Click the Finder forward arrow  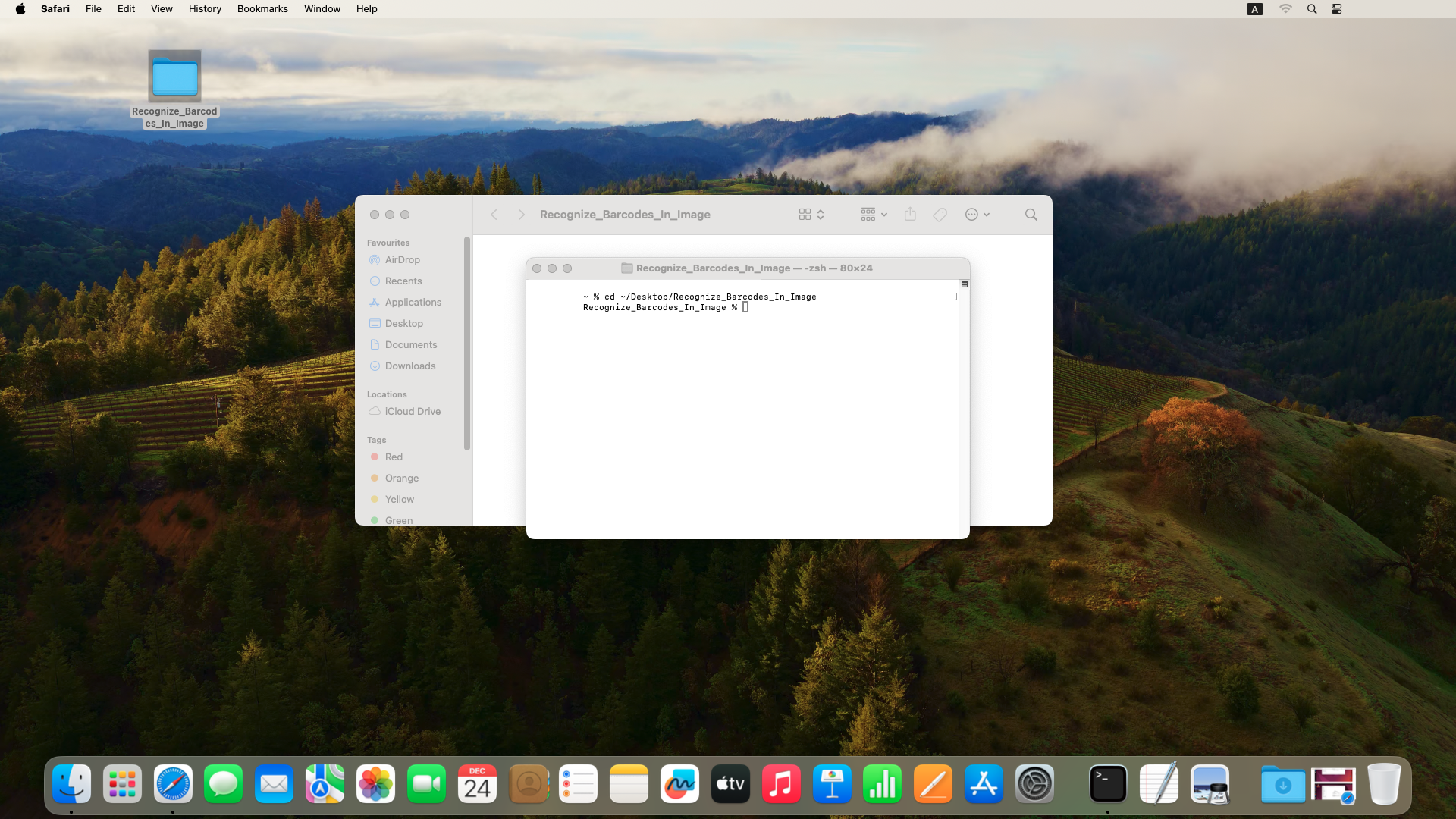pos(521,215)
